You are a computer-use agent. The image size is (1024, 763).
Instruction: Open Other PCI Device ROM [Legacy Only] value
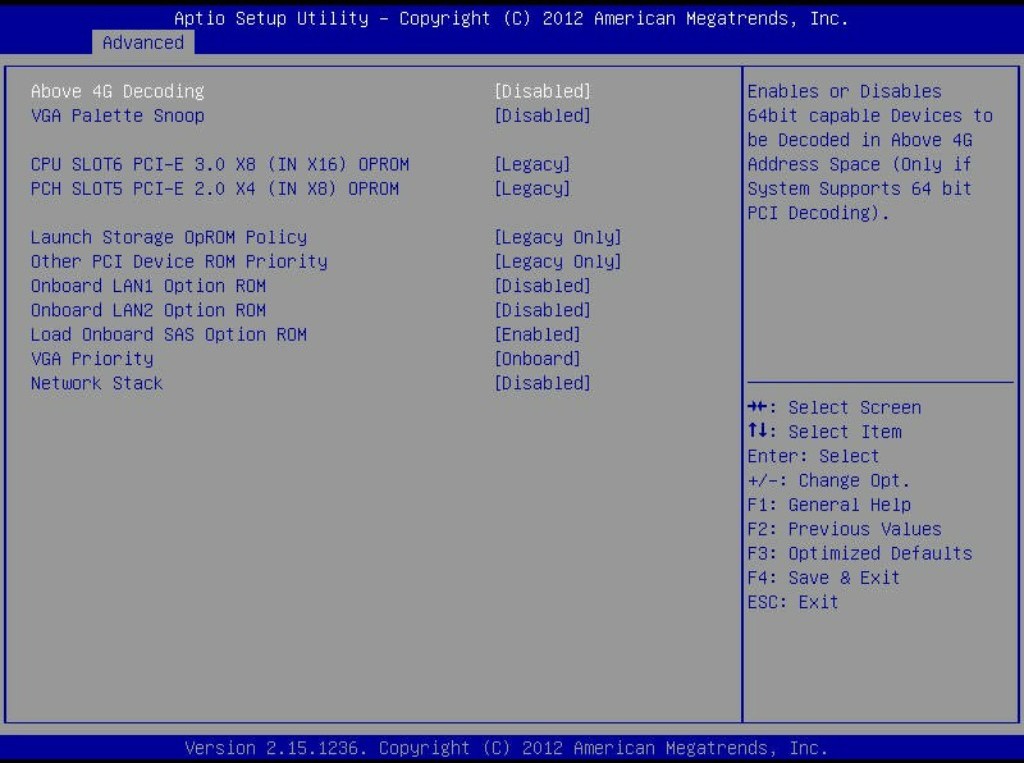[x=558, y=261]
